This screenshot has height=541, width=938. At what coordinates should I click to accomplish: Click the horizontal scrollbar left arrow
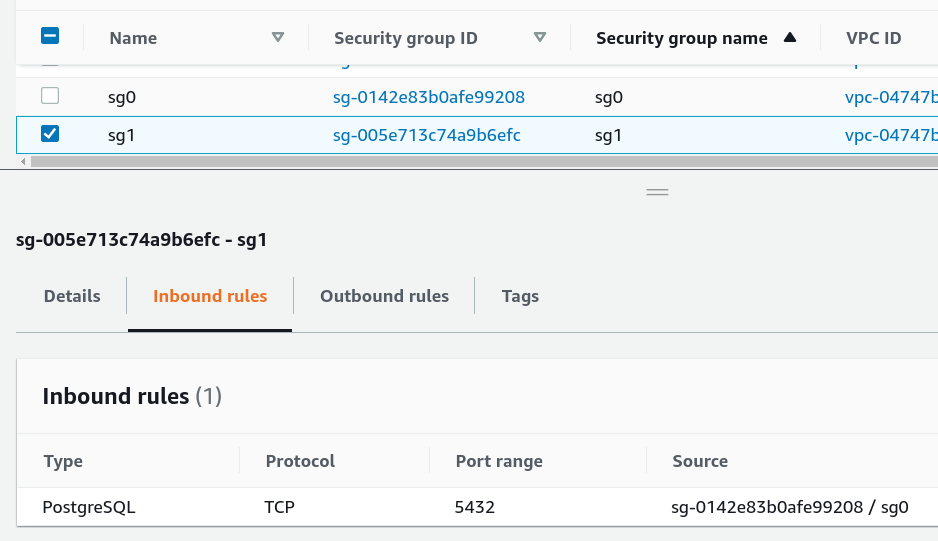click(x=21, y=161)
